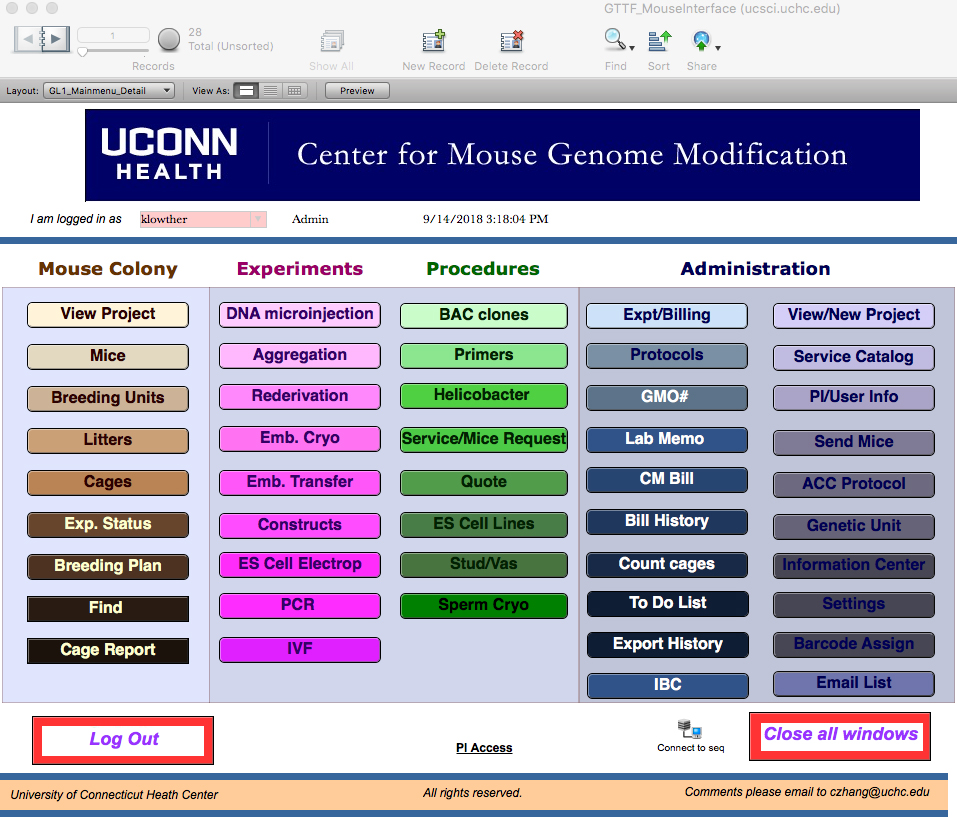Click the Preview button in the status toolbar
The width and height of the screenshot is (957, 818).
pos(355,90)
